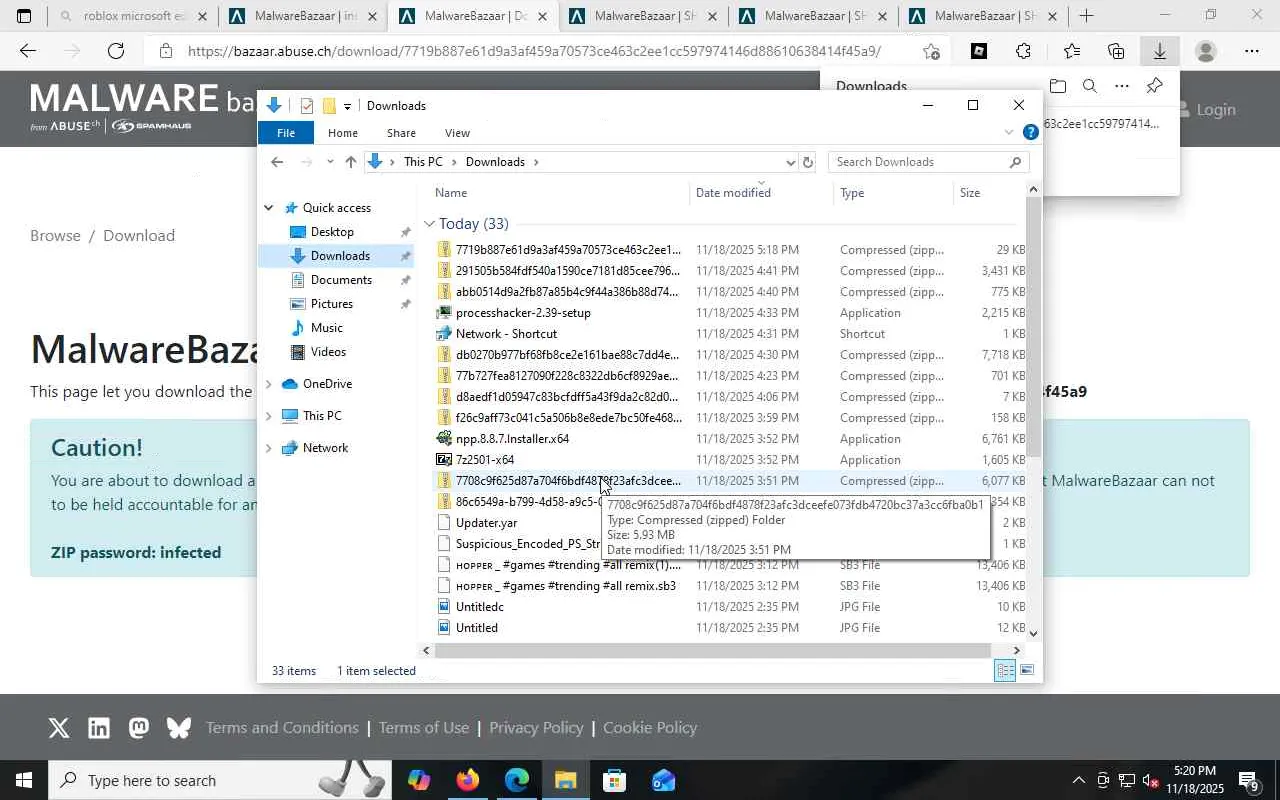Screen dimensions: 1280x800
Task: Open the Edge profile avatar
Action: (1206, 51)
